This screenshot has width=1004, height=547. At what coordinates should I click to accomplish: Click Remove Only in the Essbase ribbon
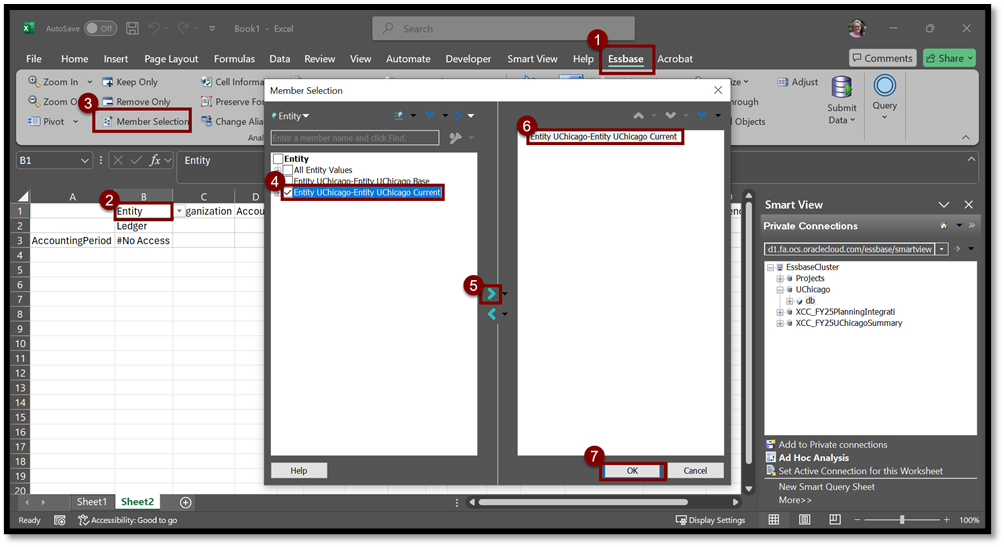tap(136, 101)
